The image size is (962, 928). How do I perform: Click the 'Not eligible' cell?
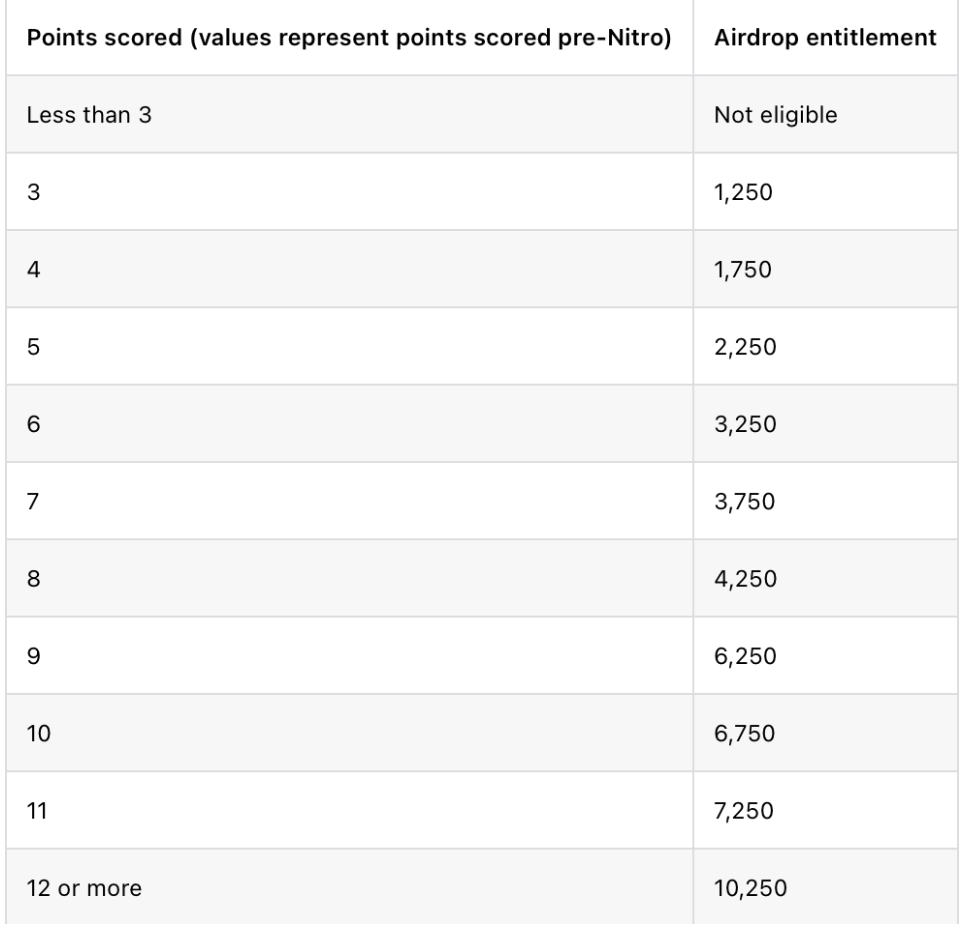pyautogui.click(x=775, y=115)
